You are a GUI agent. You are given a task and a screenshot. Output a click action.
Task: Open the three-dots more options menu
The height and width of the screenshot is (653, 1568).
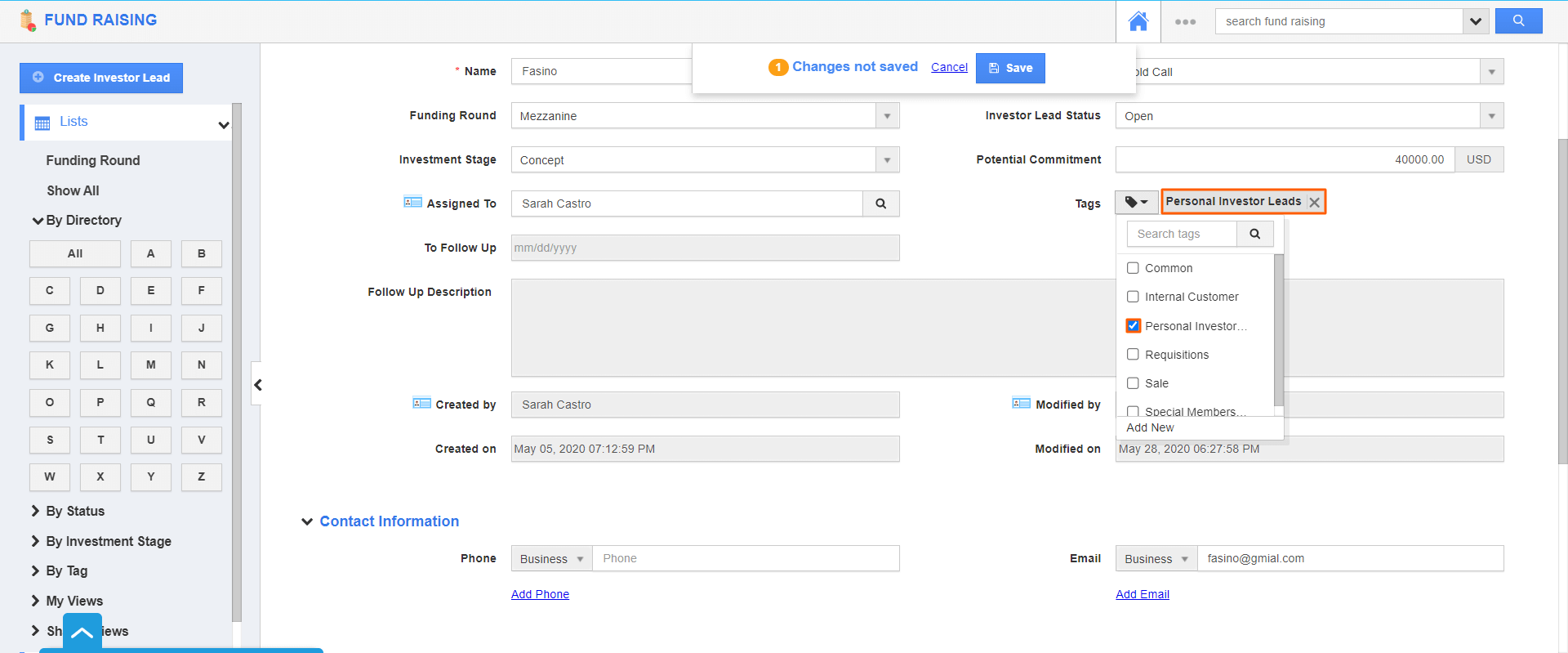click(1185, 22)
